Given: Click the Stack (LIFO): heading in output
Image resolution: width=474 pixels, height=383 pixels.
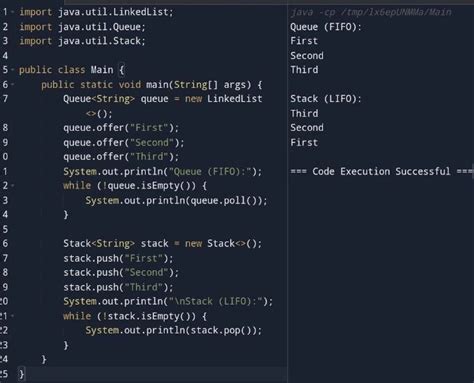Looking at the screenshot, I should [326, 99].
